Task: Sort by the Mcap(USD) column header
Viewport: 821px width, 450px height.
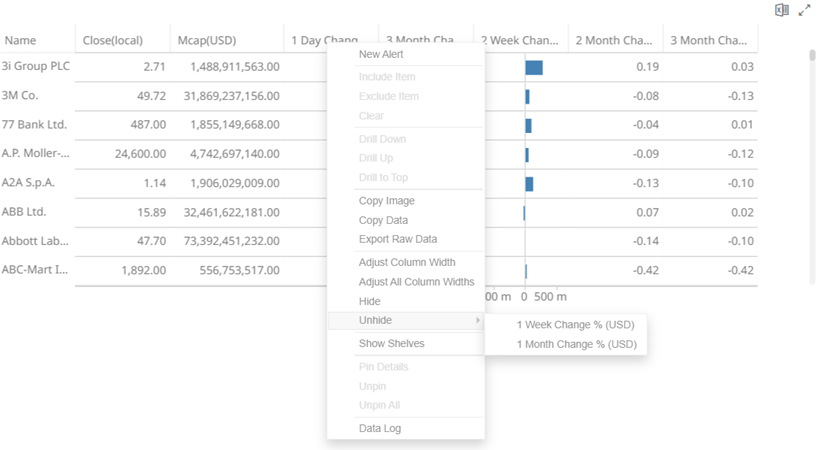Action: pos(207,41)
